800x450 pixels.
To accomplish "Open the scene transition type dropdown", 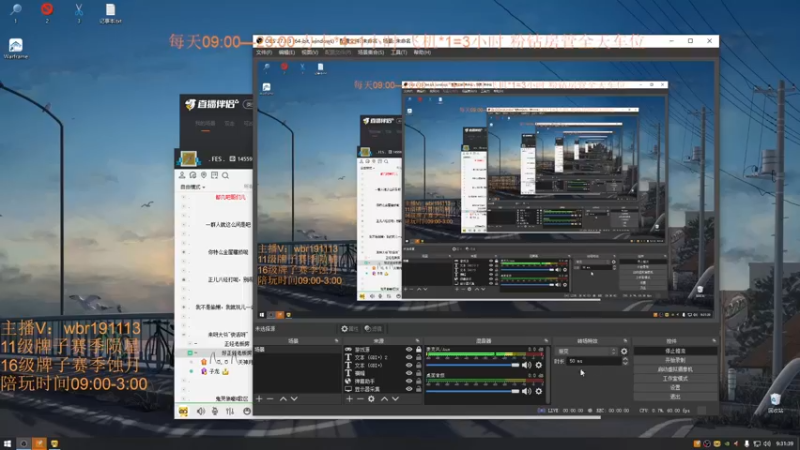I will point(587,351).
